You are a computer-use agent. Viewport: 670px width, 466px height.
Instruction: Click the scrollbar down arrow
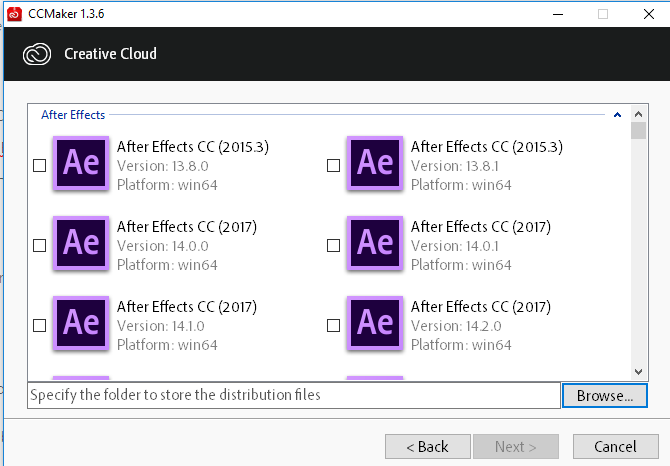coord(638,372)
